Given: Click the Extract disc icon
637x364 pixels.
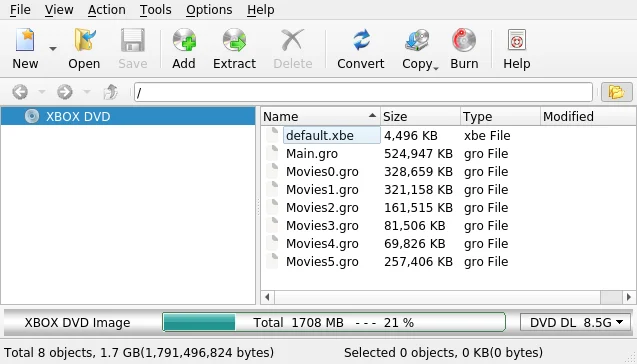Looking at the screenshot, I should pyautogui.click(x=234, y=40).
